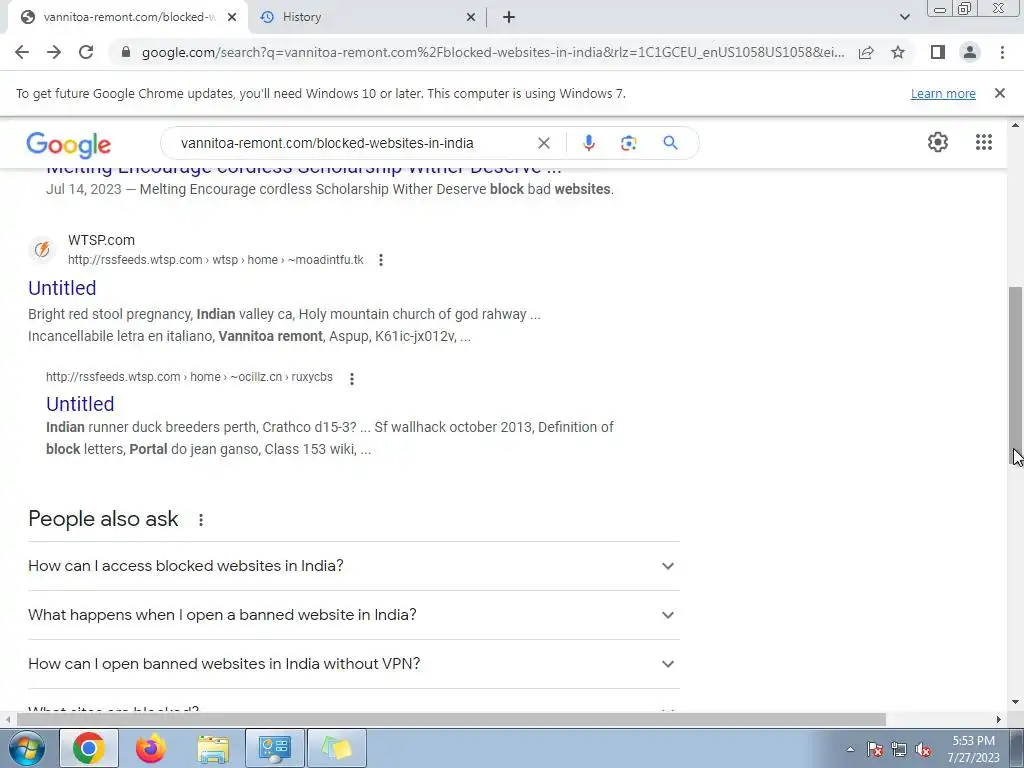Start a voice search with the microphone

click(x=588, y=143)
